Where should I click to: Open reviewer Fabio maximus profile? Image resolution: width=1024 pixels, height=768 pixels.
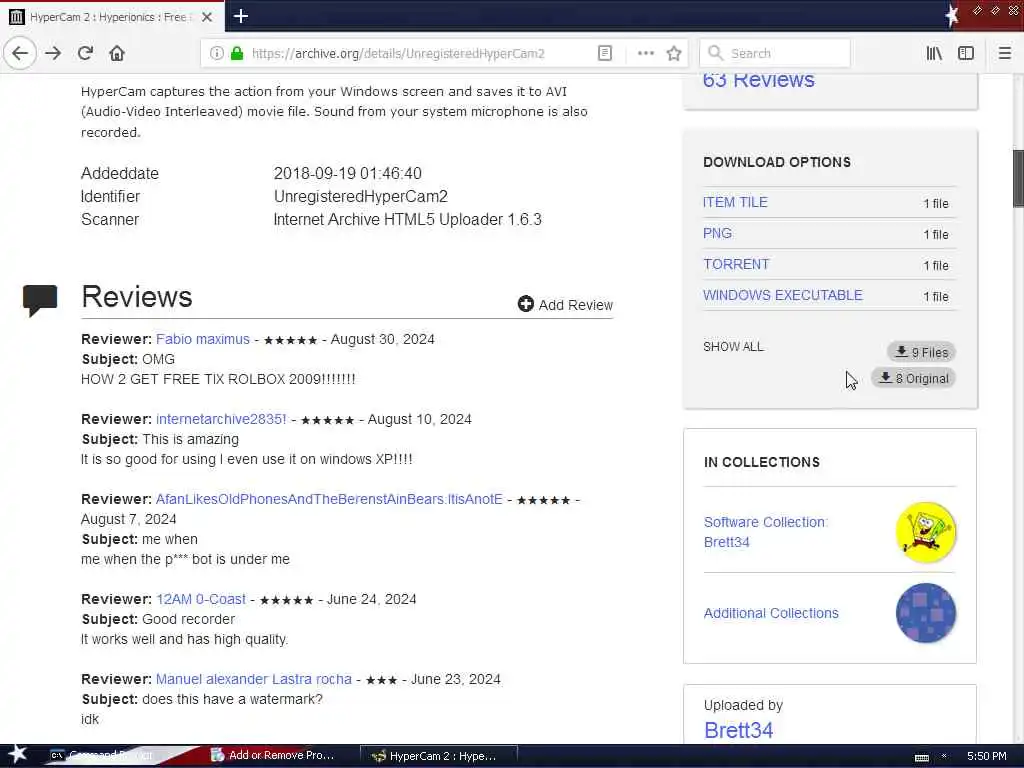click(x=202, y=340)
